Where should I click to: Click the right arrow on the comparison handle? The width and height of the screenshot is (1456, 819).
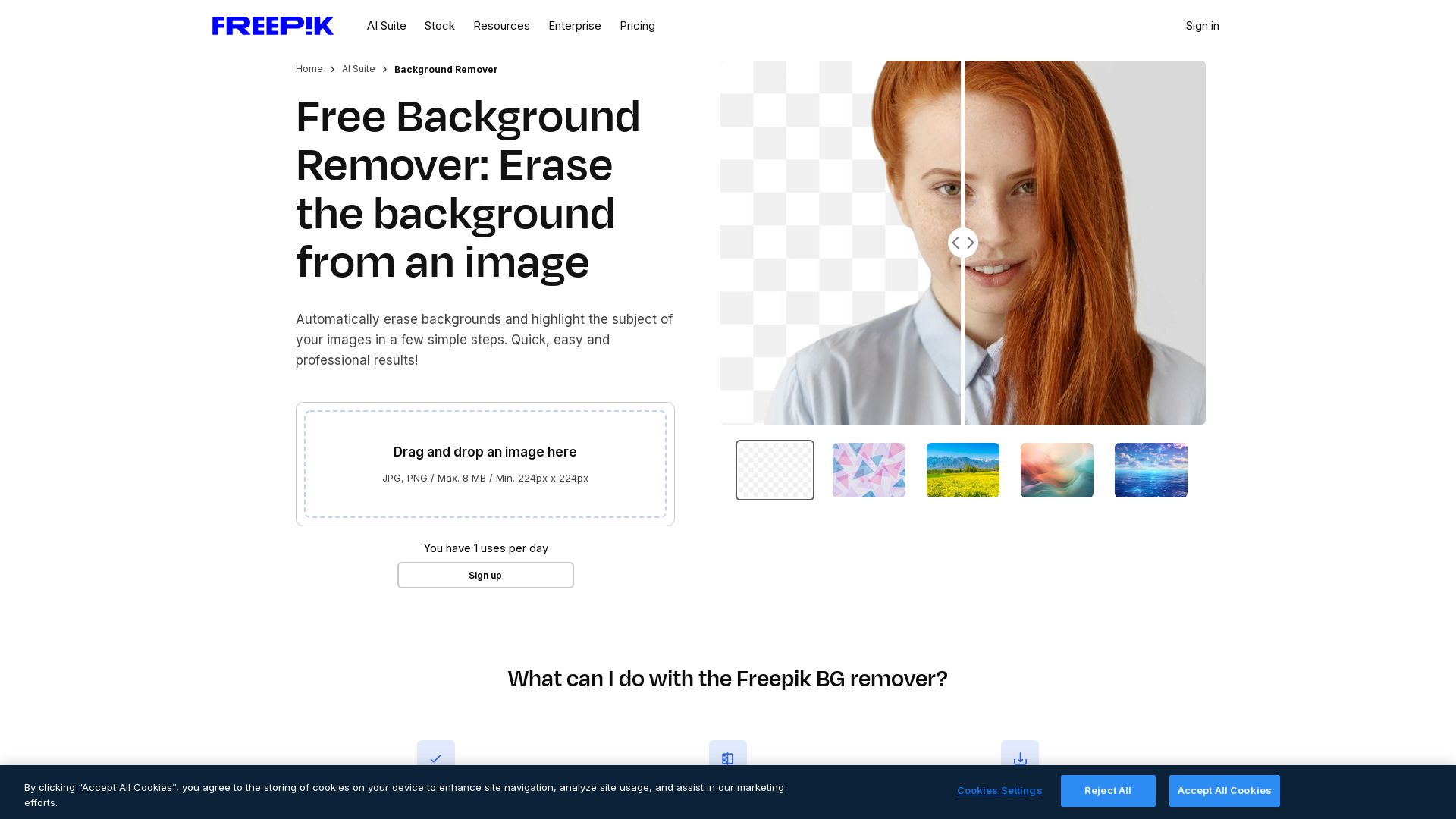pos(971,243)
